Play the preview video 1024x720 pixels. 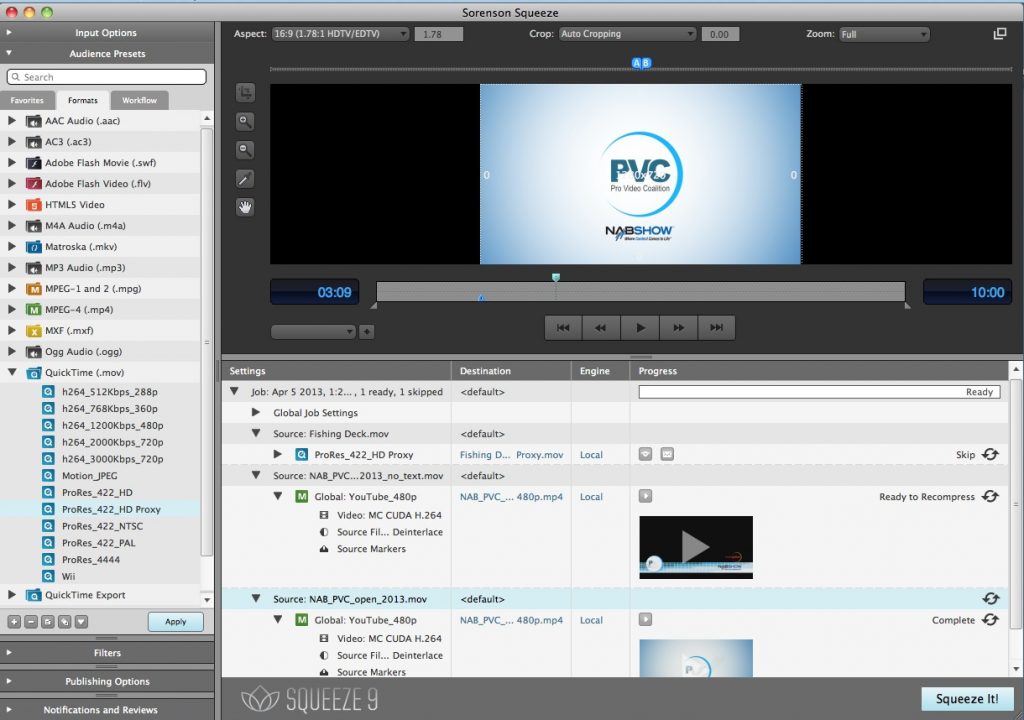[640, 328]
